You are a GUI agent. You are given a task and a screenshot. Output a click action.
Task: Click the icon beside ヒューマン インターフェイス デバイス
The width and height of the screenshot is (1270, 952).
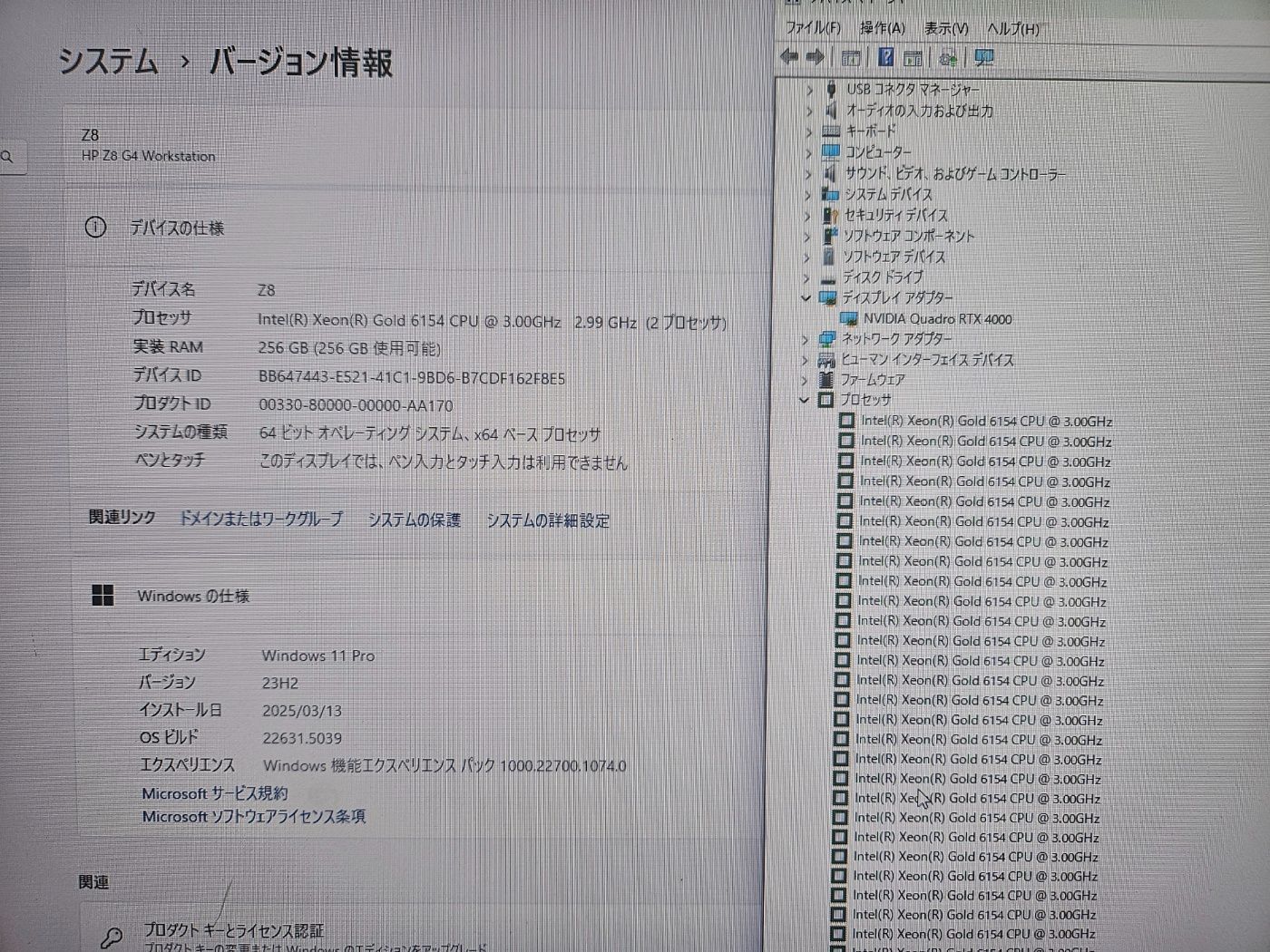(826, 360)
